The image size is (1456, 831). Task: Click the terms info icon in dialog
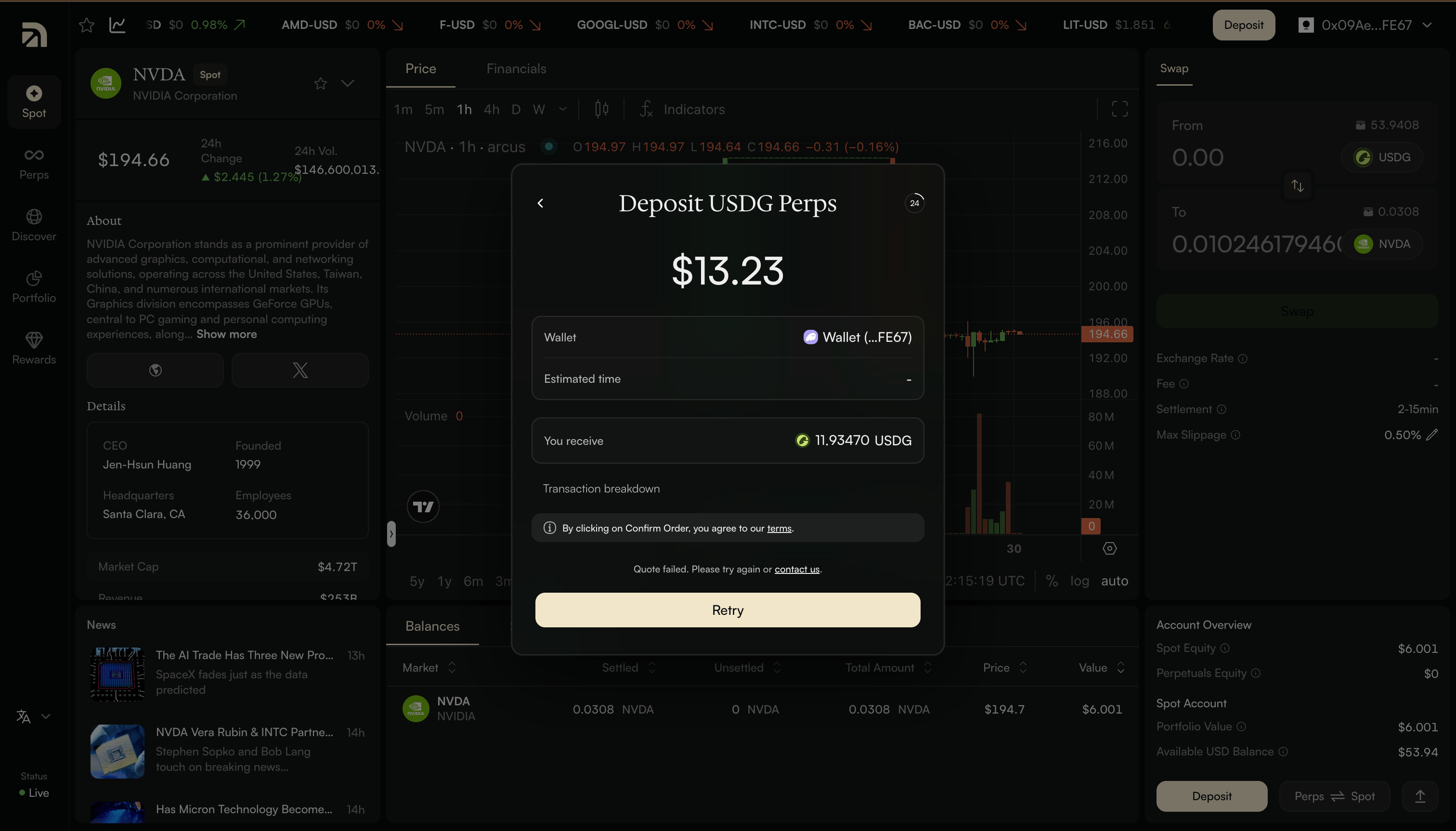550,528
